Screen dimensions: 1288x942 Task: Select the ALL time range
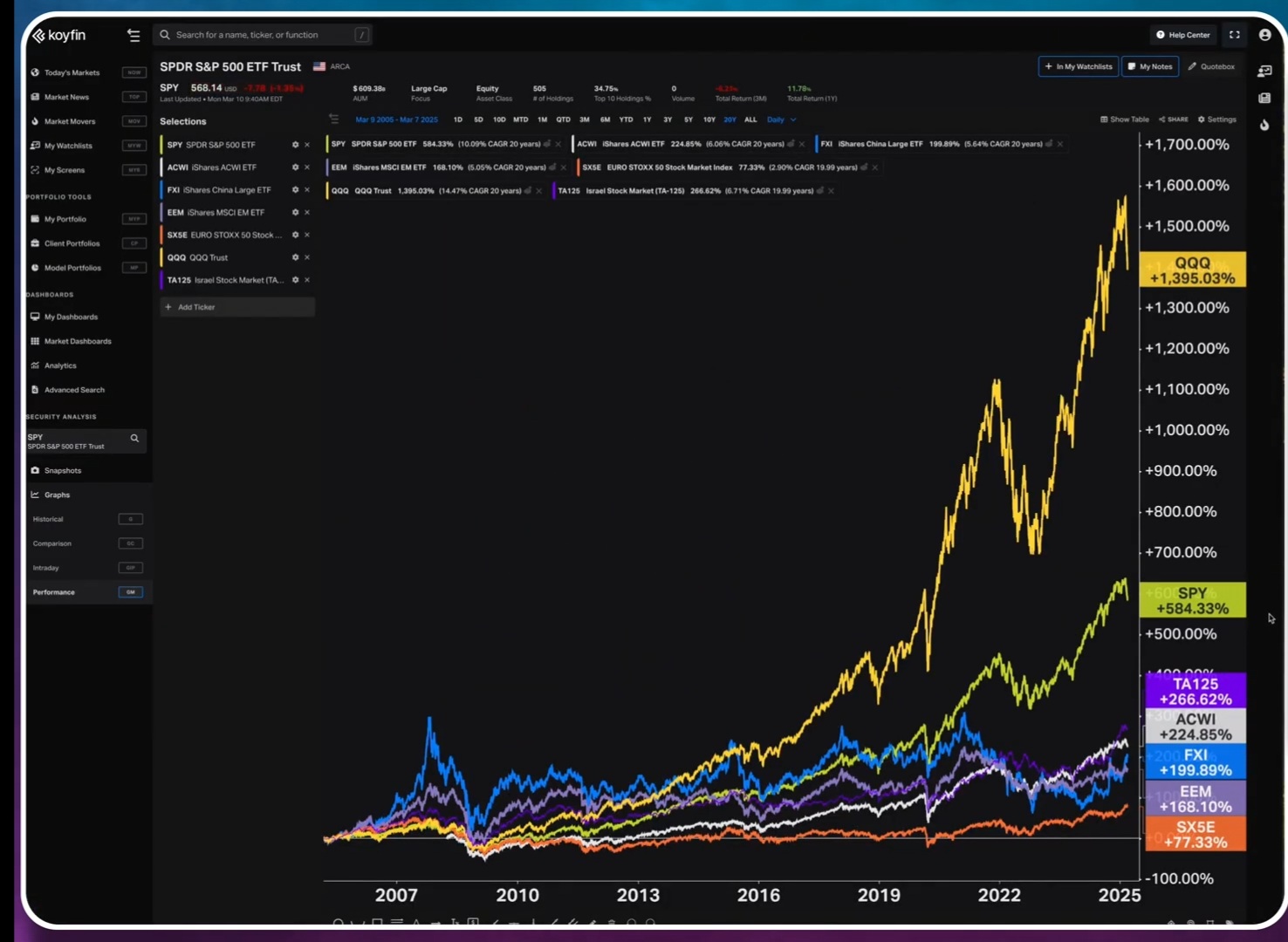click(x=750, y=119)
